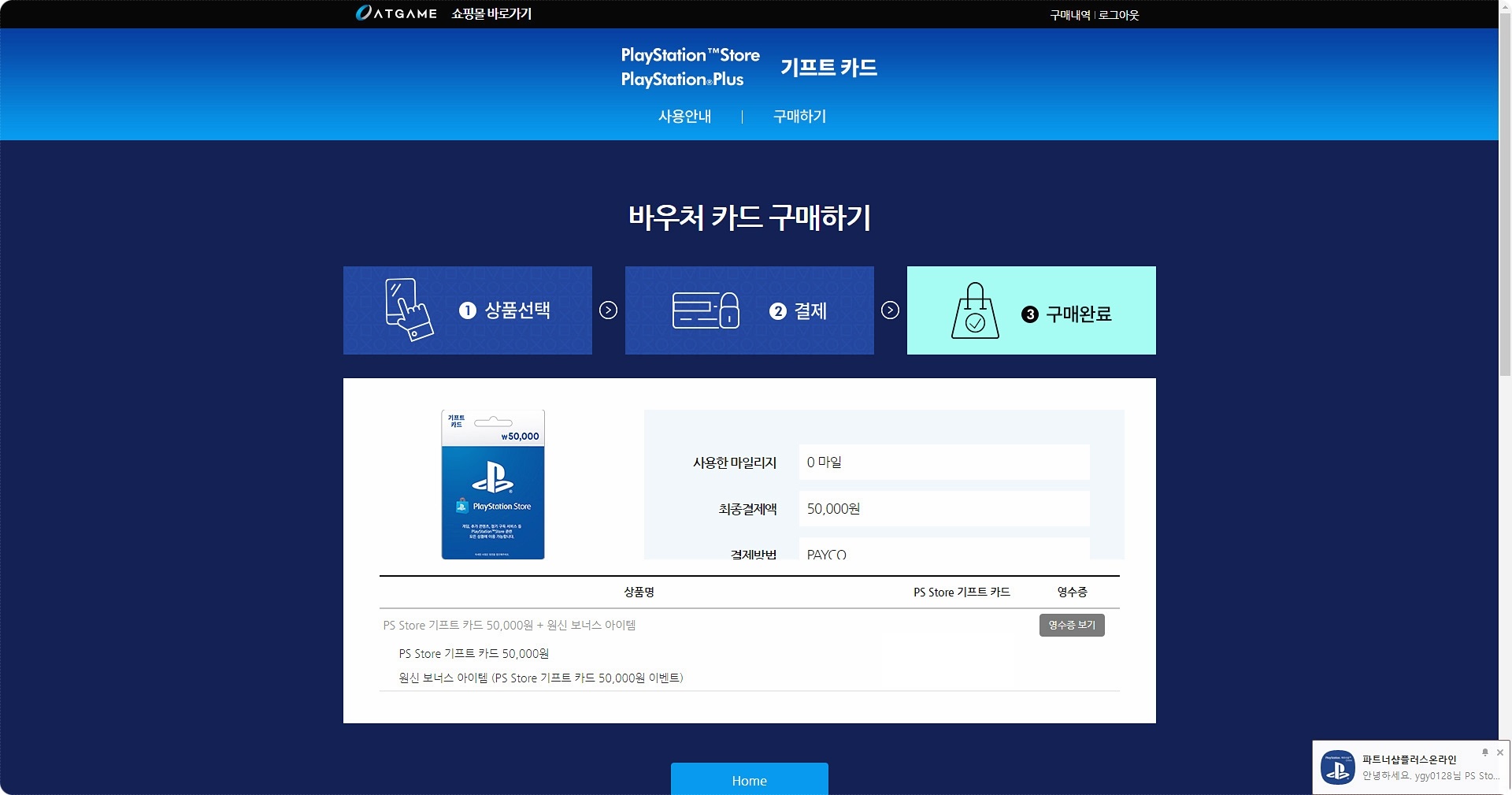
Task: Click sub-item 'PS Store 기프트 카드 50,000원'
Action: 473,654
